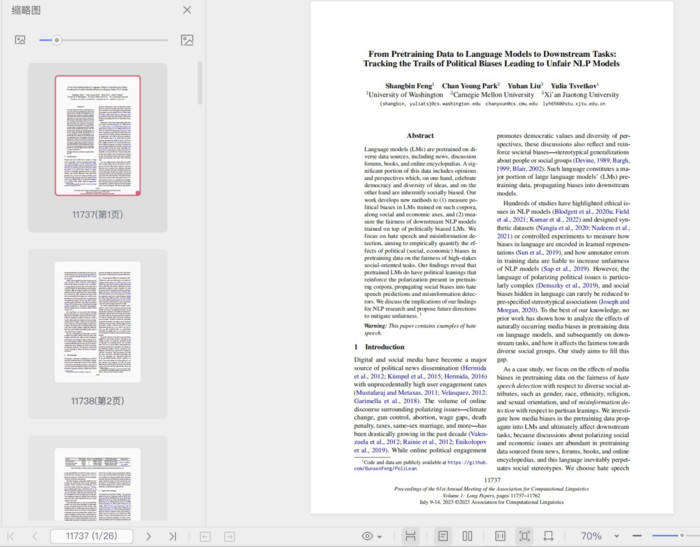700x547 pixels.
Task: Click author name Shangbin Feng
Action: [x=409, y=86]
